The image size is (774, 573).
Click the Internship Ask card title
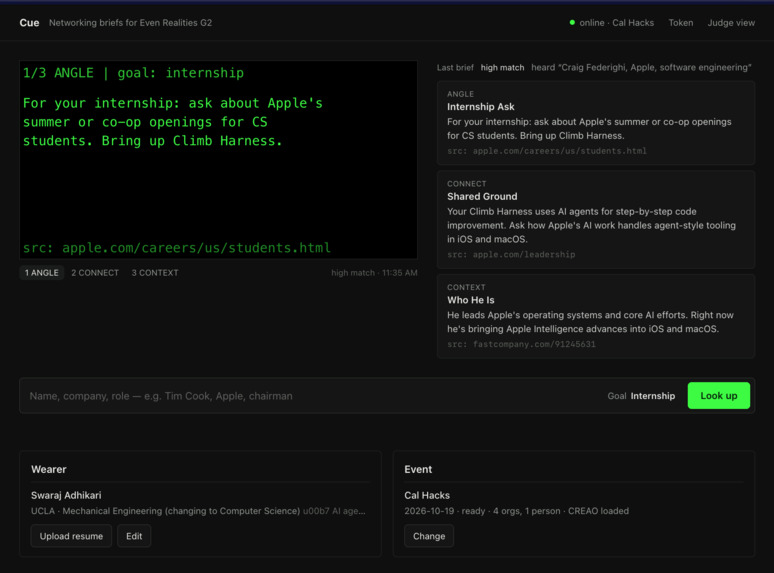(x=480, y=107)
